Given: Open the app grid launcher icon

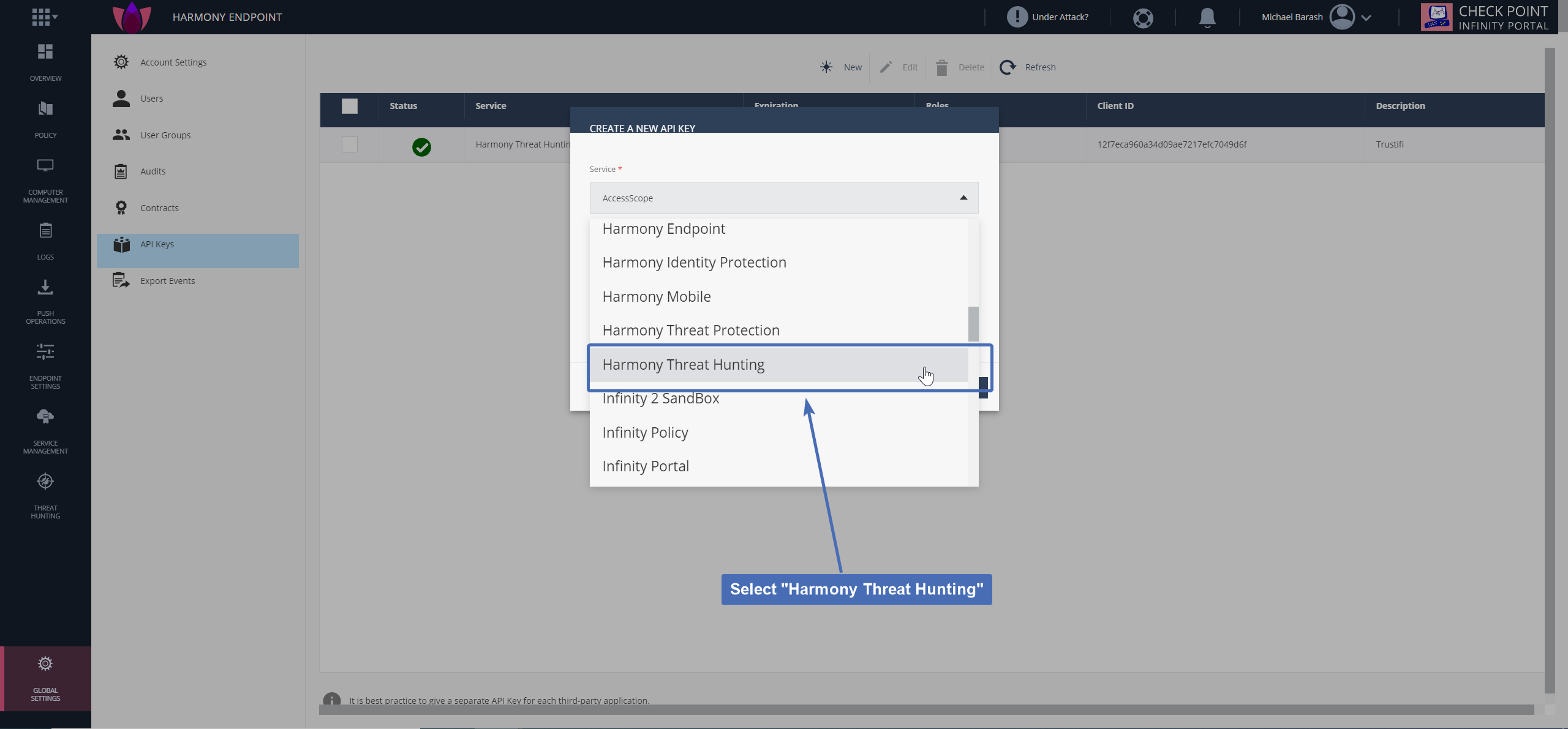Looking at the screenshot, I should point(40,17).
